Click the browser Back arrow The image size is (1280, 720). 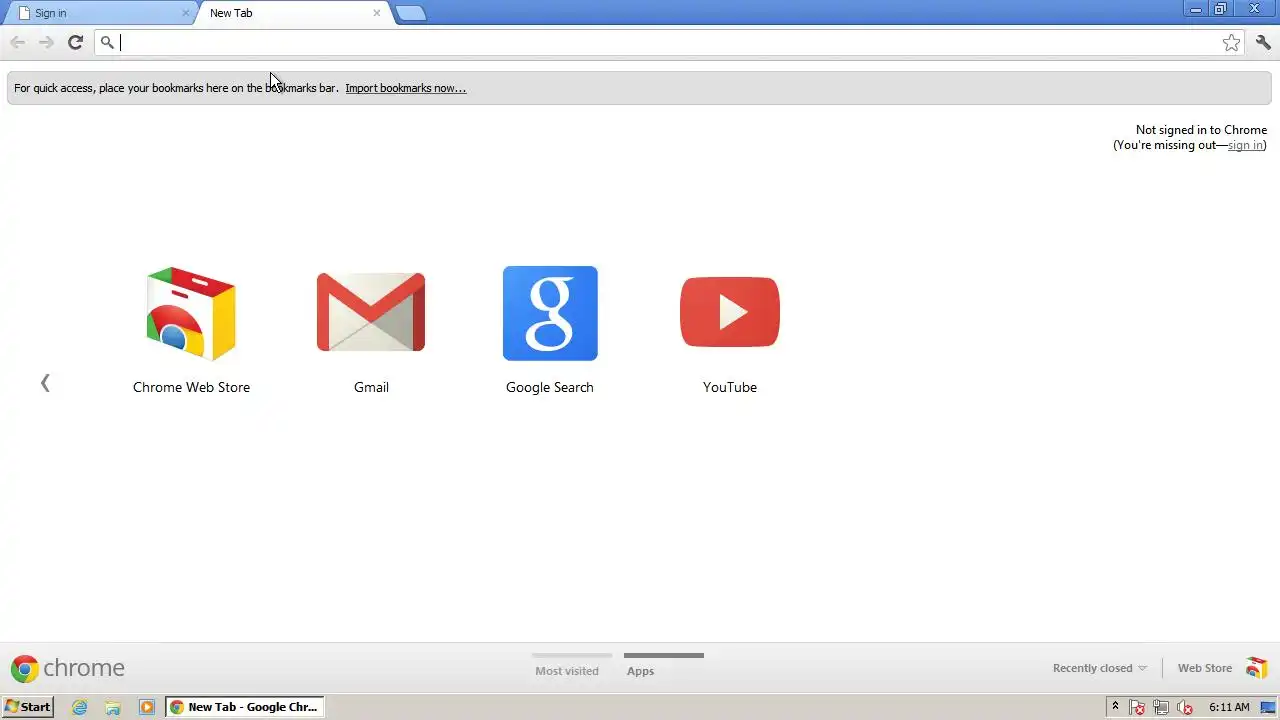(17, 42)
